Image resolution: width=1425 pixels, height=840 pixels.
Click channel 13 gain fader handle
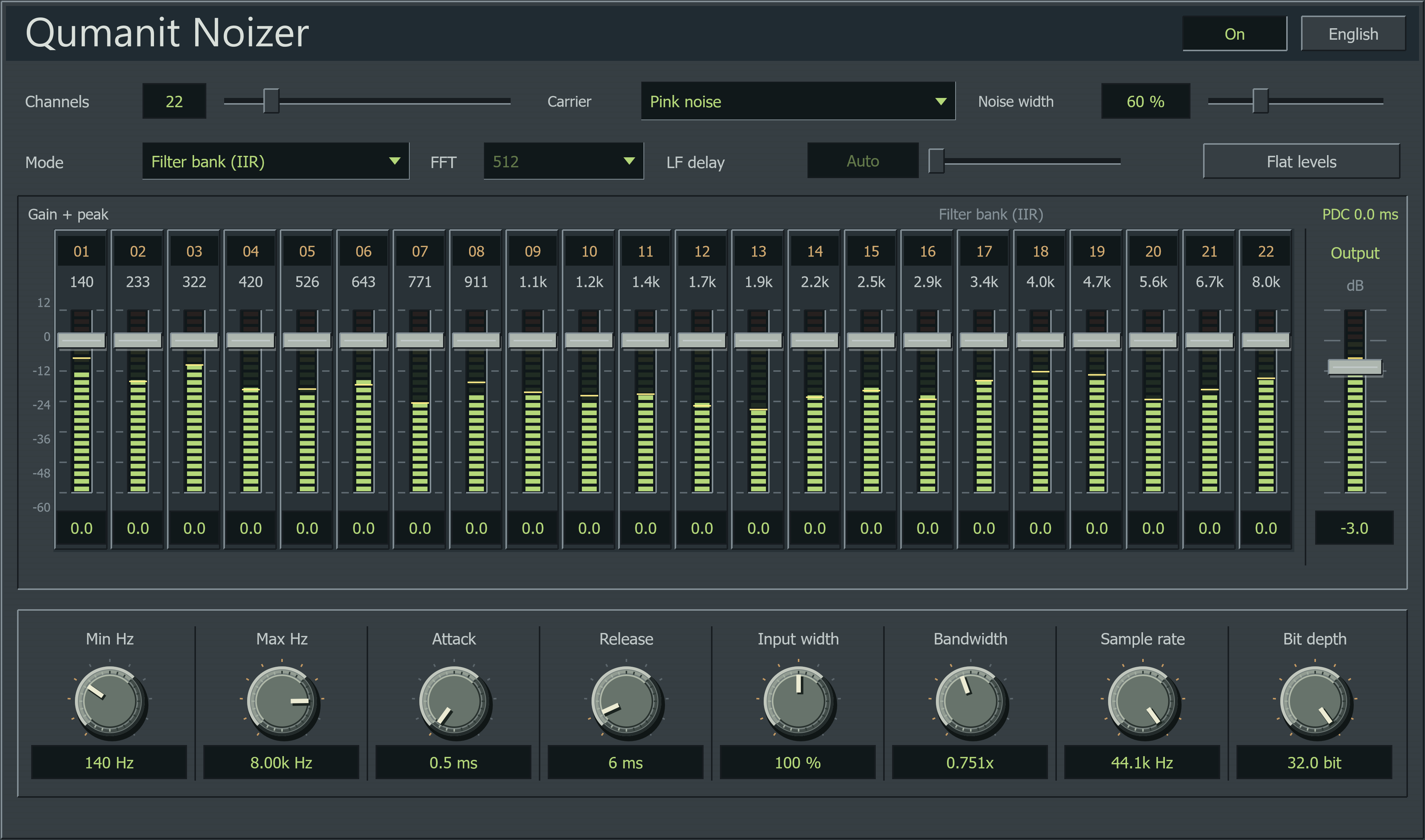(758, 340)
